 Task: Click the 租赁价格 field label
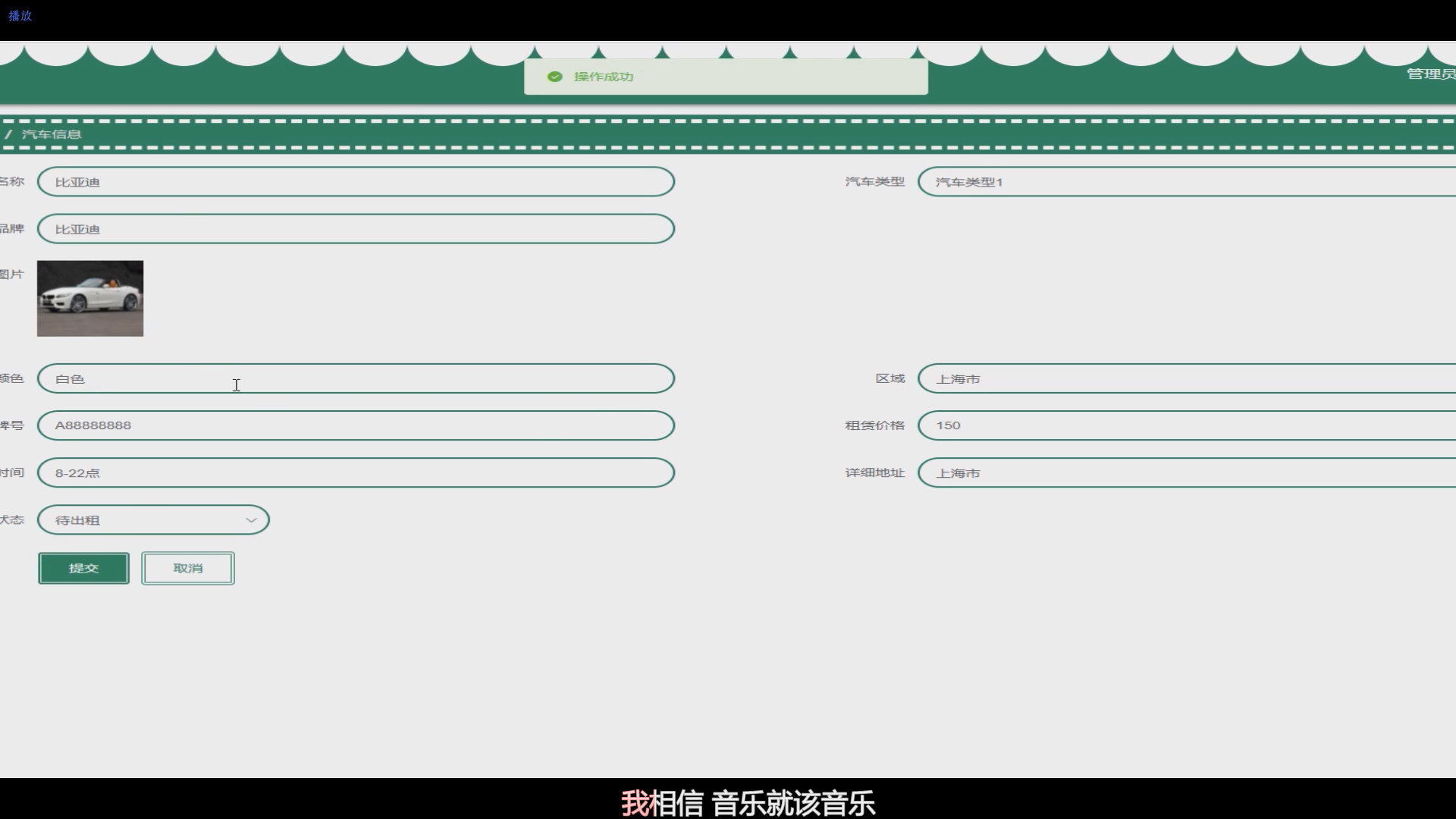[x=874, y=425]
